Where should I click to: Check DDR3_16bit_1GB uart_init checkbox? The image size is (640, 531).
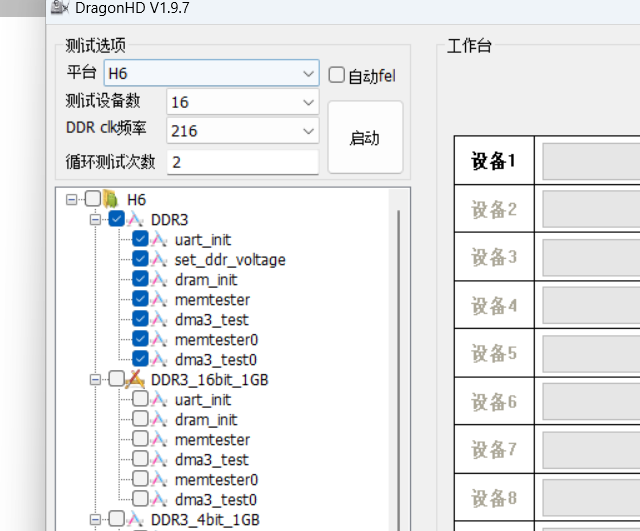pos(140,399)
